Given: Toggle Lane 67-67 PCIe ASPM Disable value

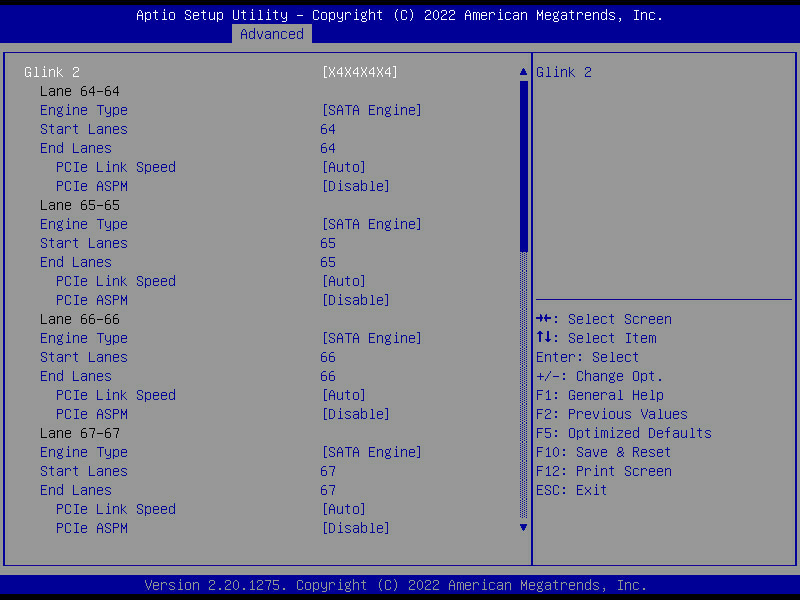Looking at the screenshot, I should click(x=355, y=528).
